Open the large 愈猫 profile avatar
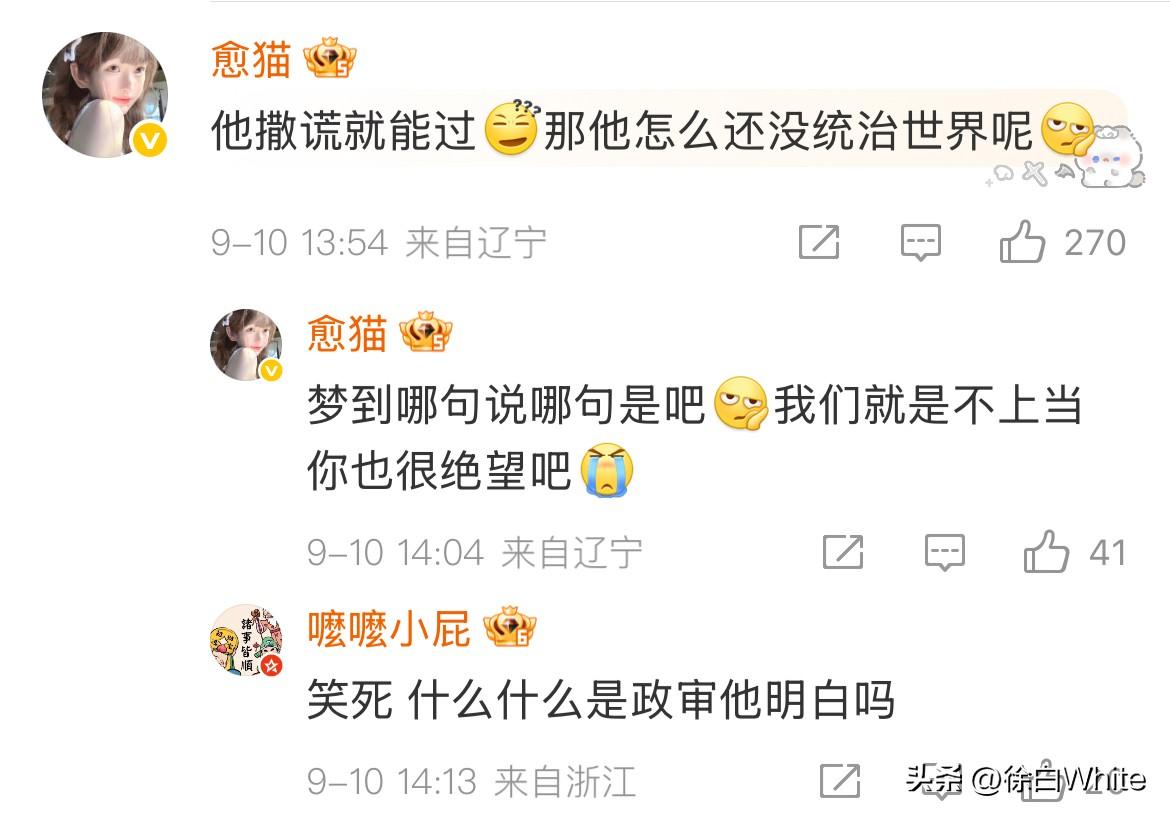Screen dimensions: 1170x817 click(x=104, y=95)
